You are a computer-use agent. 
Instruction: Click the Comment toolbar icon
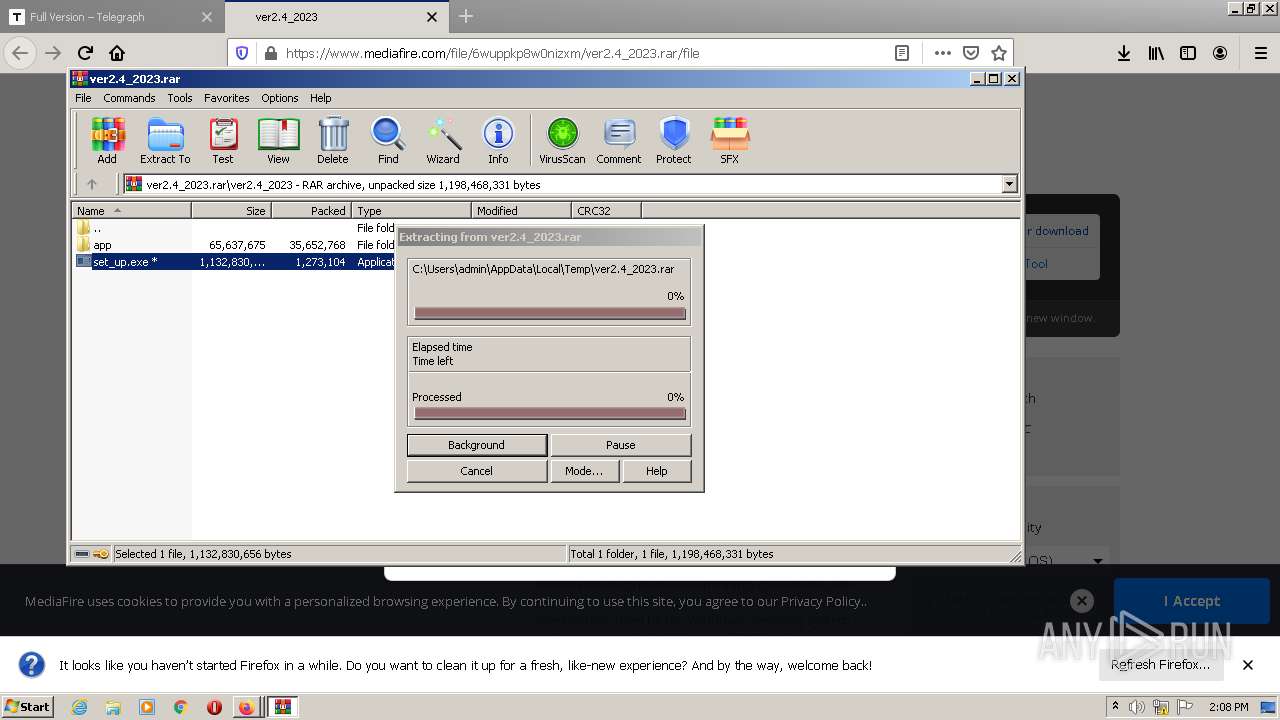coord(619,140)
